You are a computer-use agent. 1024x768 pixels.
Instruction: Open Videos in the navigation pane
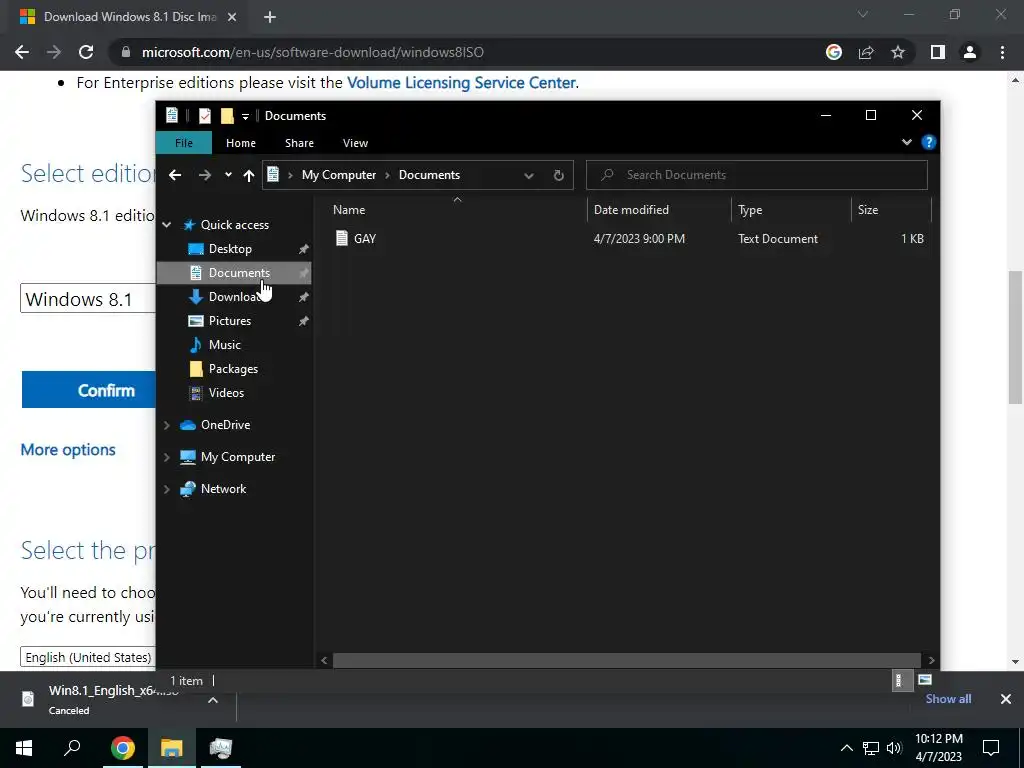(x=226, y=392)
